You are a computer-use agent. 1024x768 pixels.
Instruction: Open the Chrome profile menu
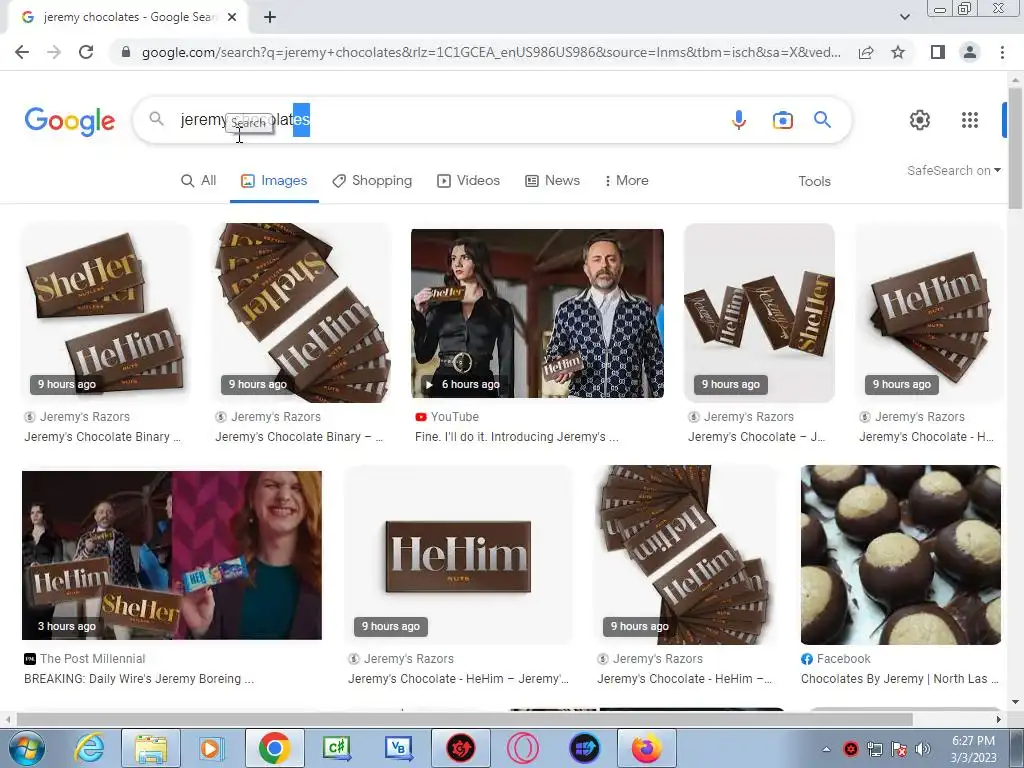pyautogui.click(x=970, y=52)
